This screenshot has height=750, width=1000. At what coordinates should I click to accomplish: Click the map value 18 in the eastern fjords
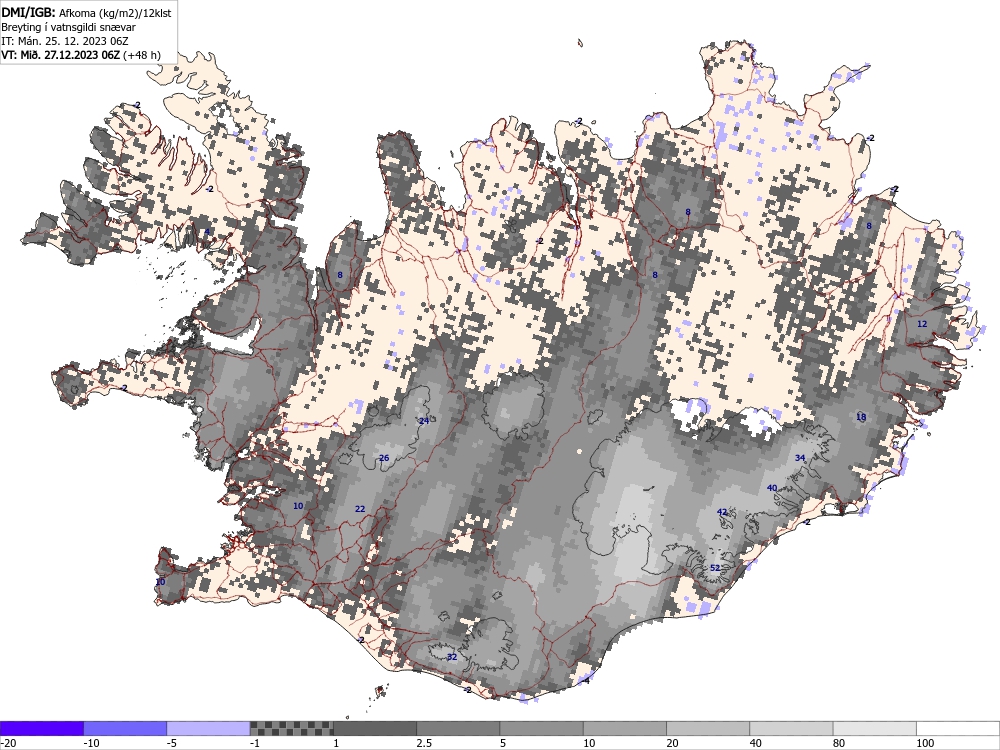861,417
